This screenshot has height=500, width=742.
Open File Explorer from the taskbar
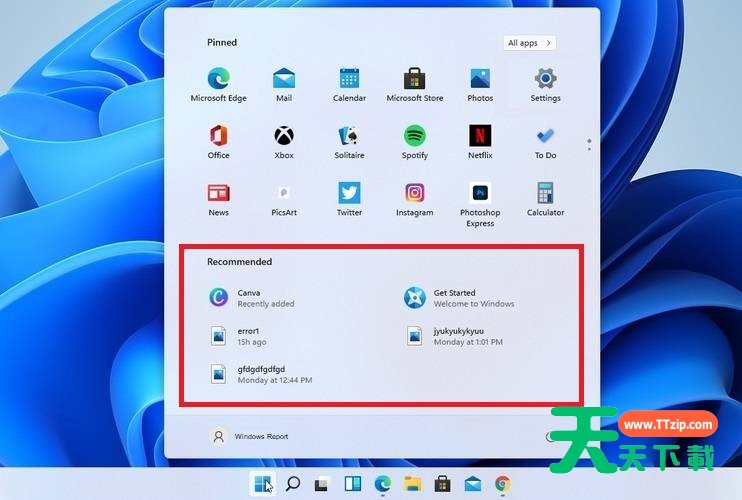(x=412, y=484)
